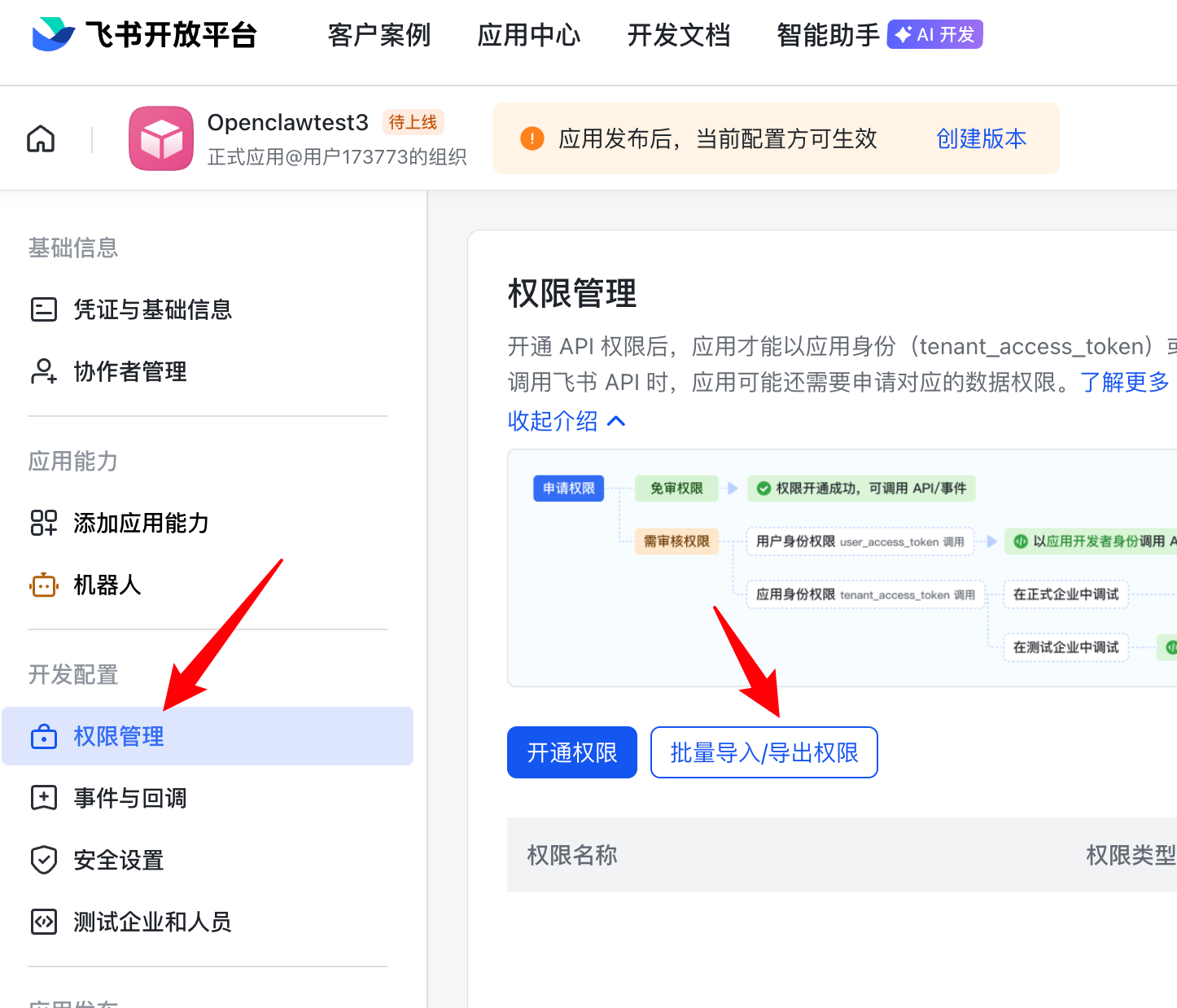Open 应用中心 in top navigation

pos(528,35)
